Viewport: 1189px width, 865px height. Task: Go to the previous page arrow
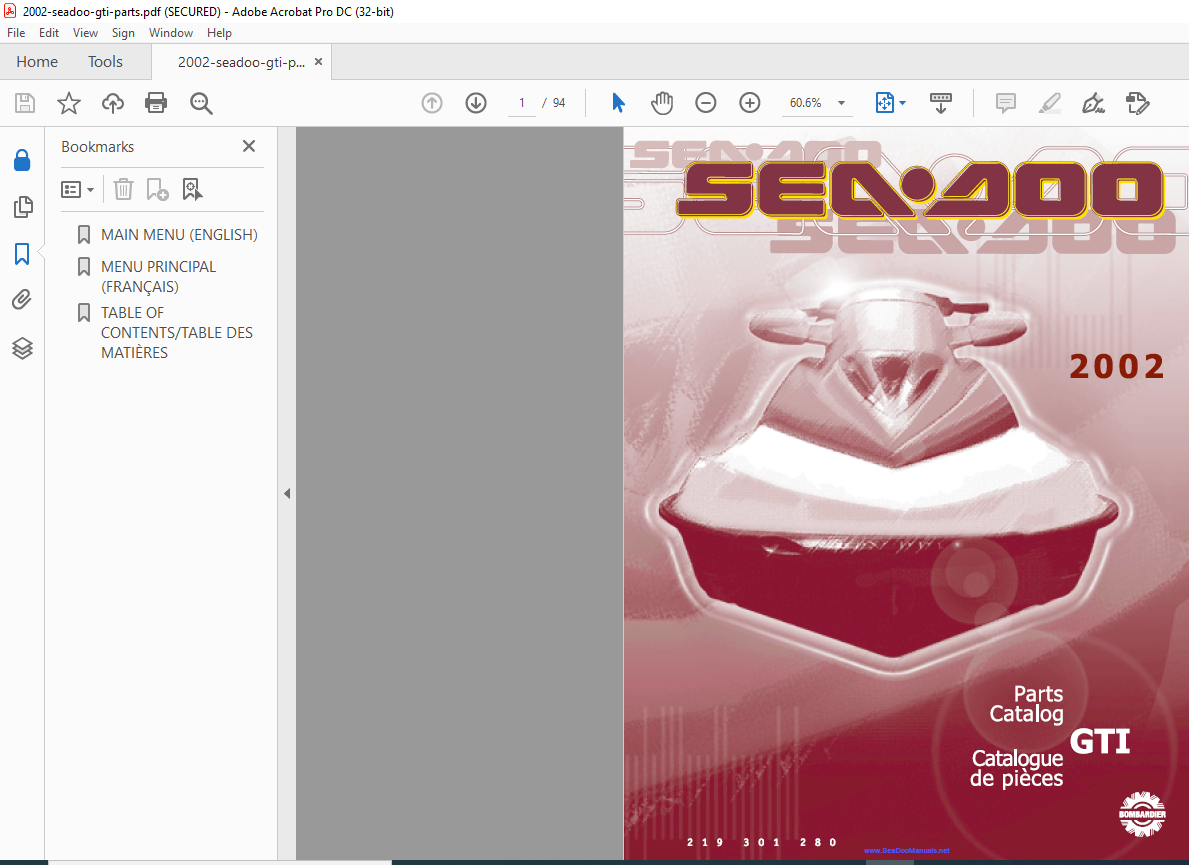click(432, 103)
